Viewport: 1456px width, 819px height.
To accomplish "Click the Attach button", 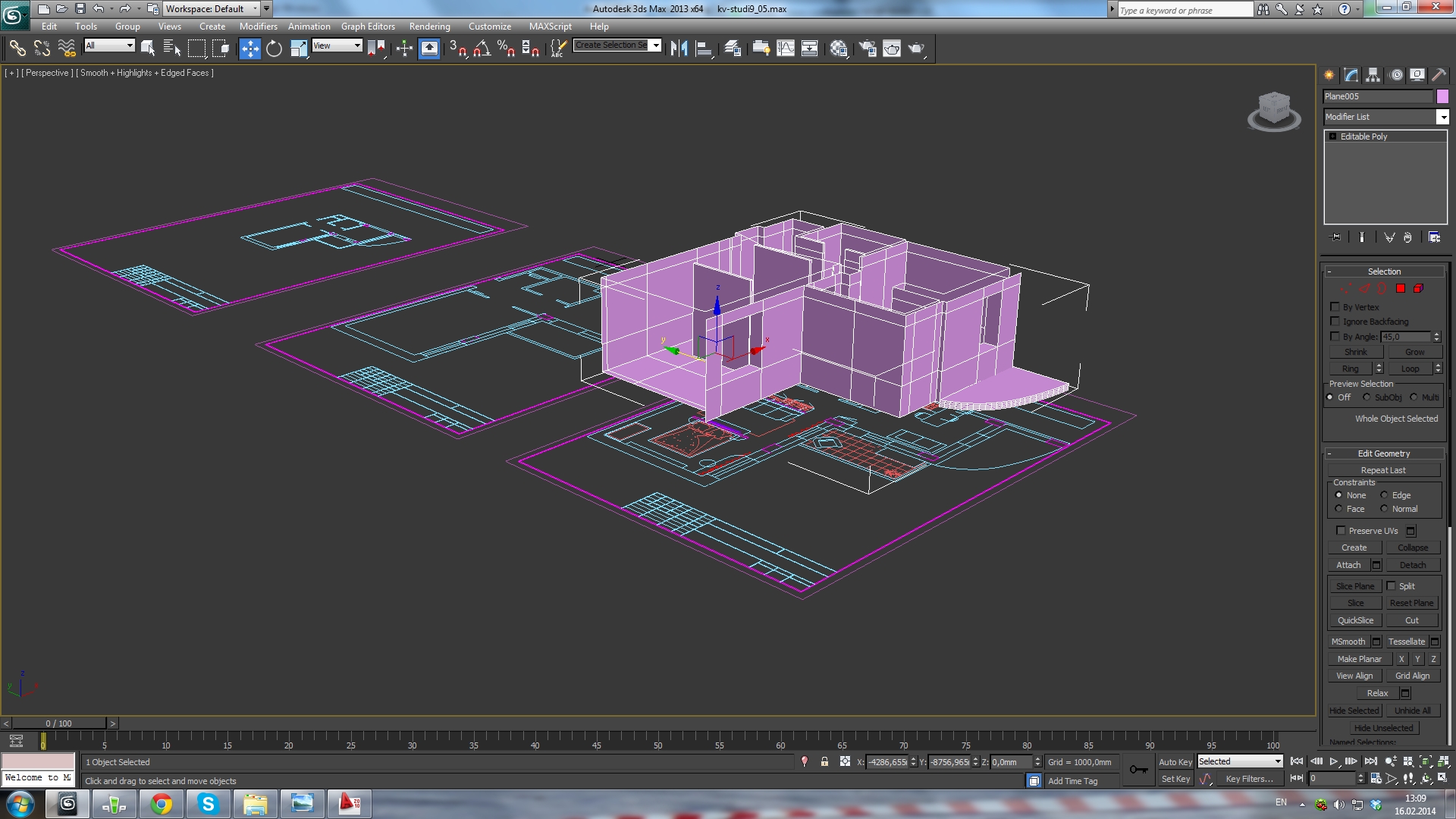I will coord(1348,565).
